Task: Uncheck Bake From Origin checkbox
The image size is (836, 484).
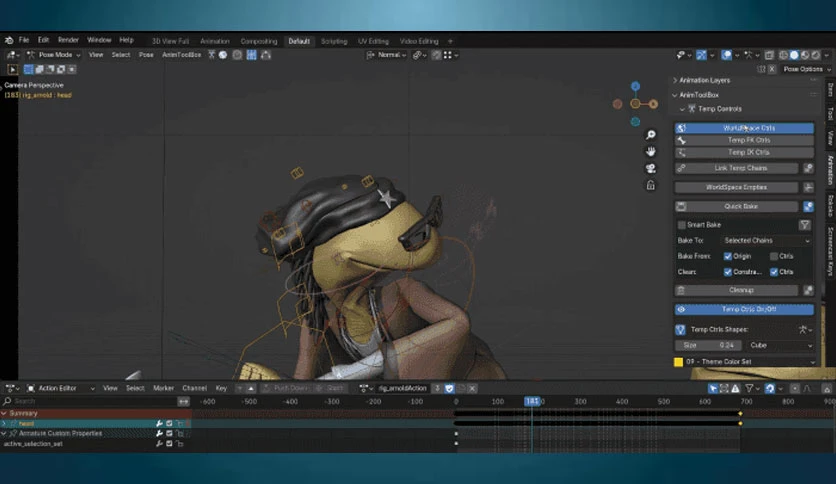Action: coord(728,256)
